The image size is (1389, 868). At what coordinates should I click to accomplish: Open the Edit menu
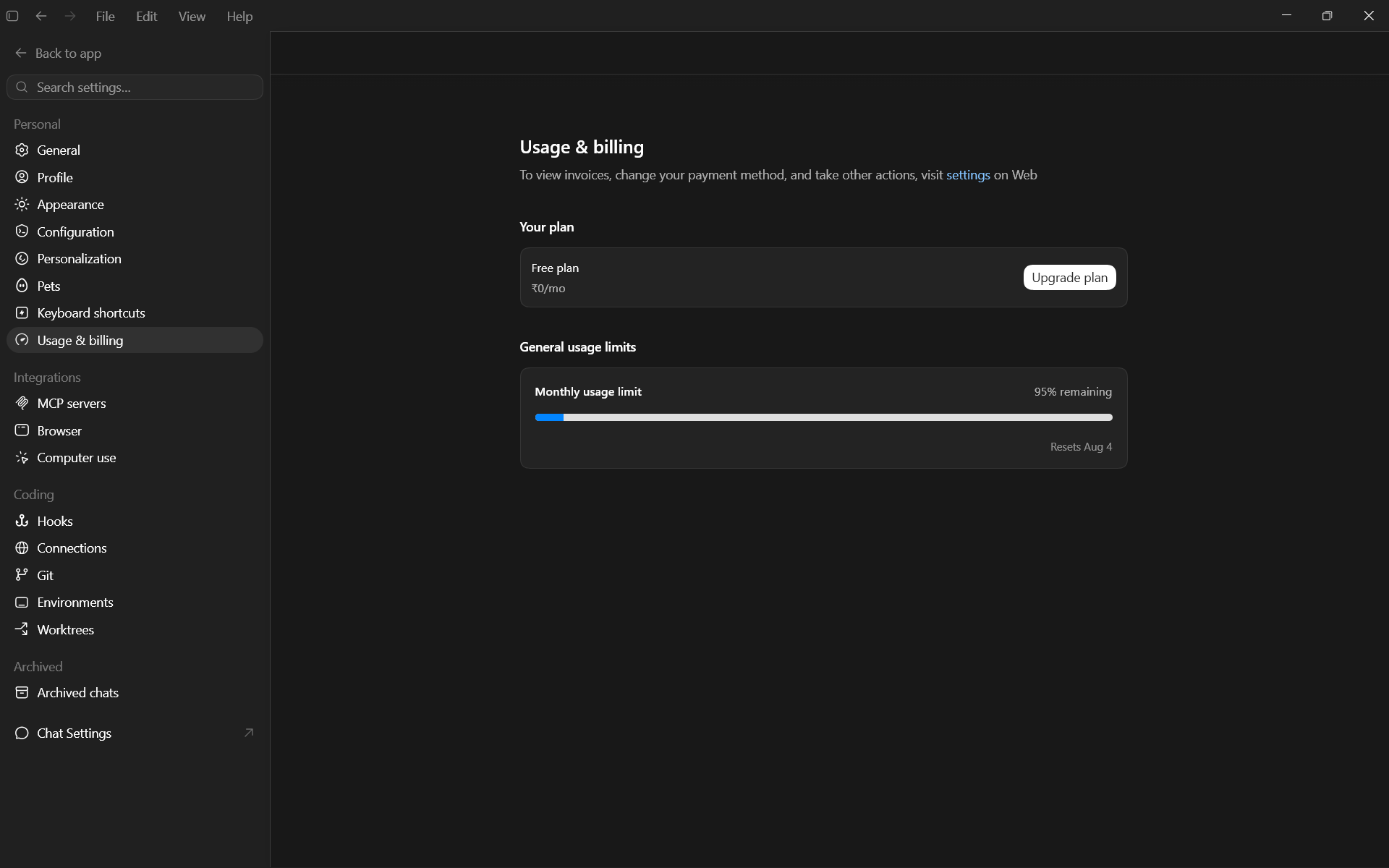[147, 16]
